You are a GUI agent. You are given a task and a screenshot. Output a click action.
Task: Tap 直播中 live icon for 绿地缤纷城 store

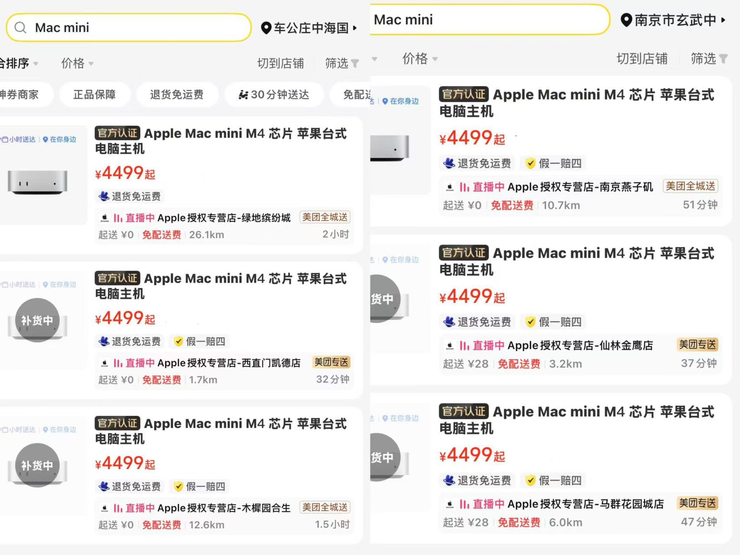[x=118, y=218]
